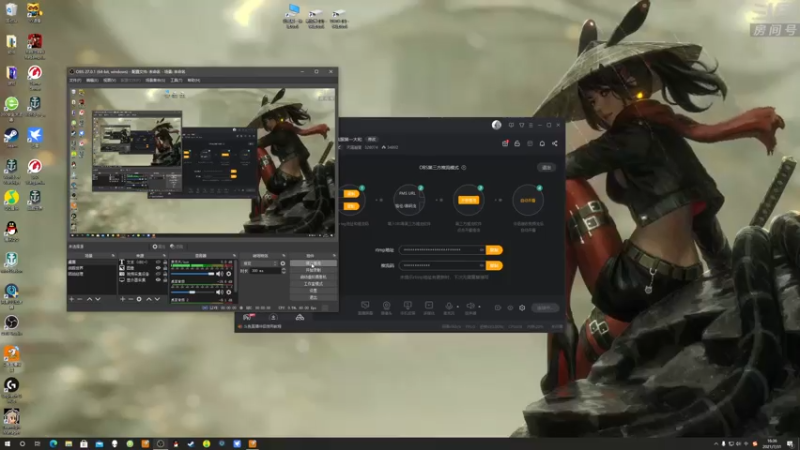Open the screen capture tool in streaming app
Viewport: 800px width, 450px height.
click(x=365, y=307)
